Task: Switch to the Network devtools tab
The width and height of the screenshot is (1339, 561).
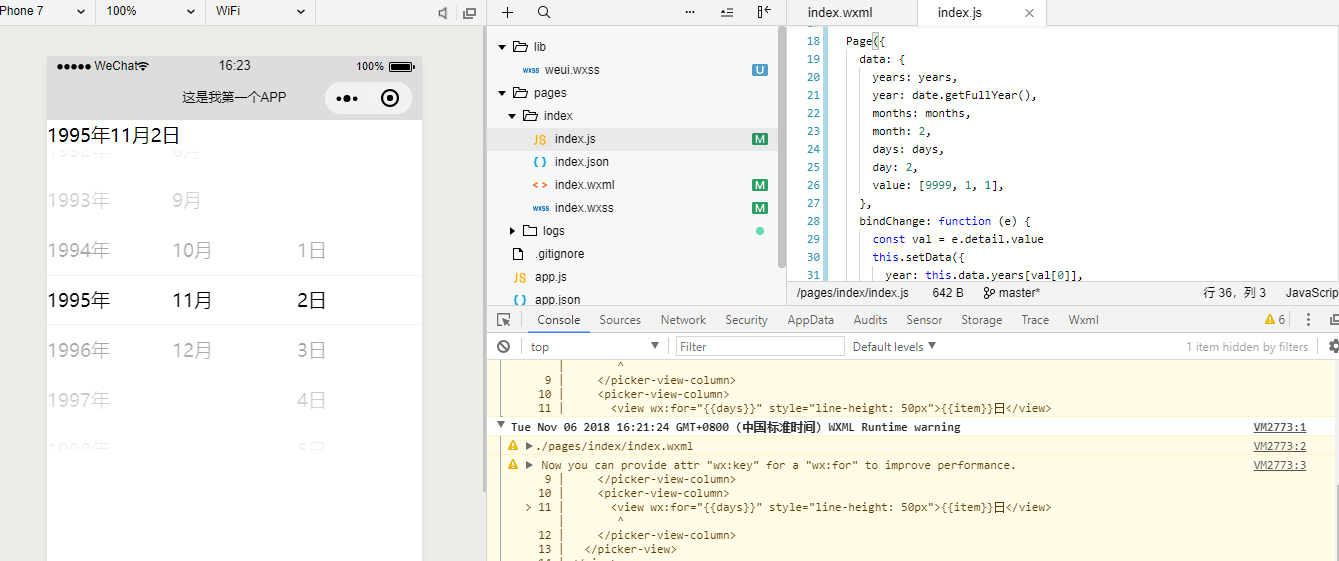Action: 683,320
